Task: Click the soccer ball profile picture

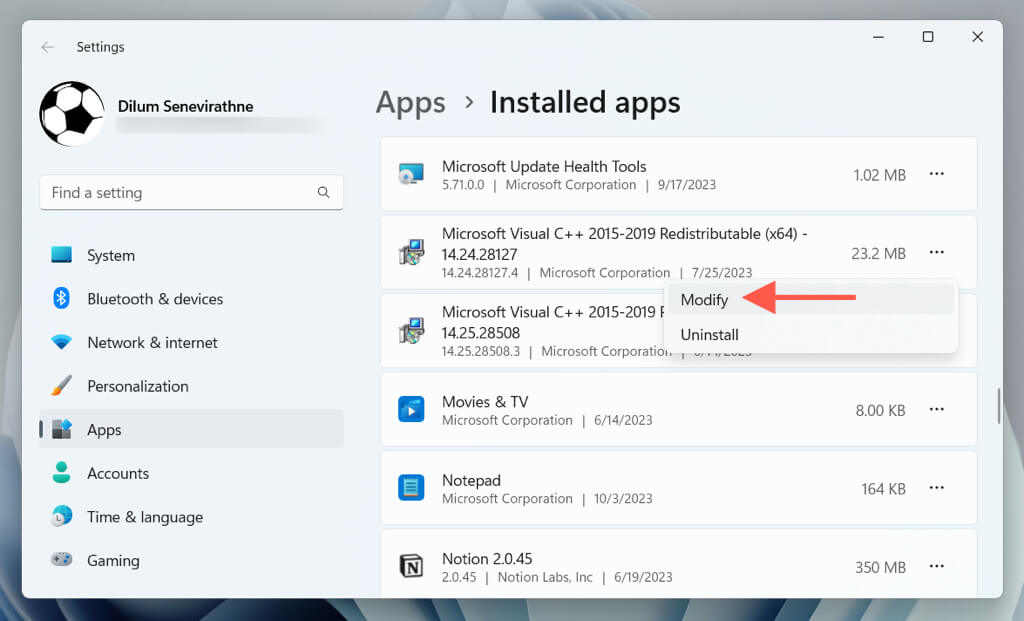Action: pos(72,114)
